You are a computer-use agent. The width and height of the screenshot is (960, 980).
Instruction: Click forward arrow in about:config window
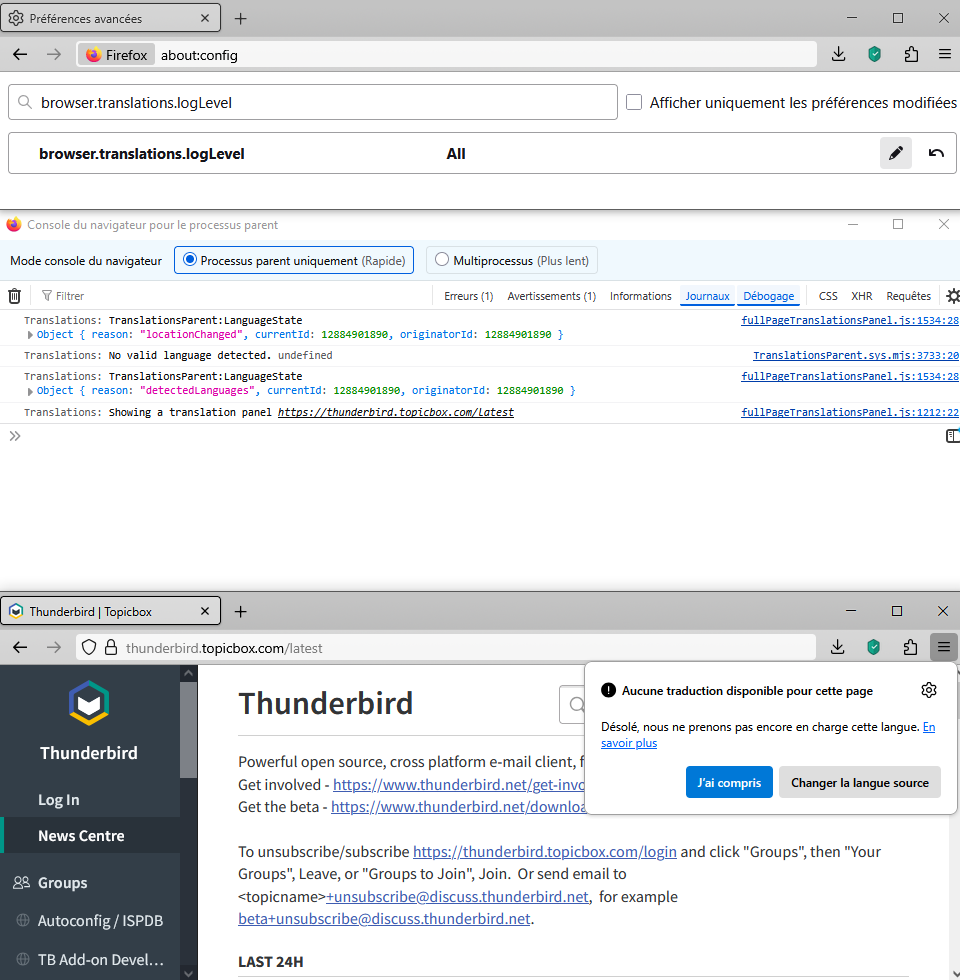pos(54,54)
